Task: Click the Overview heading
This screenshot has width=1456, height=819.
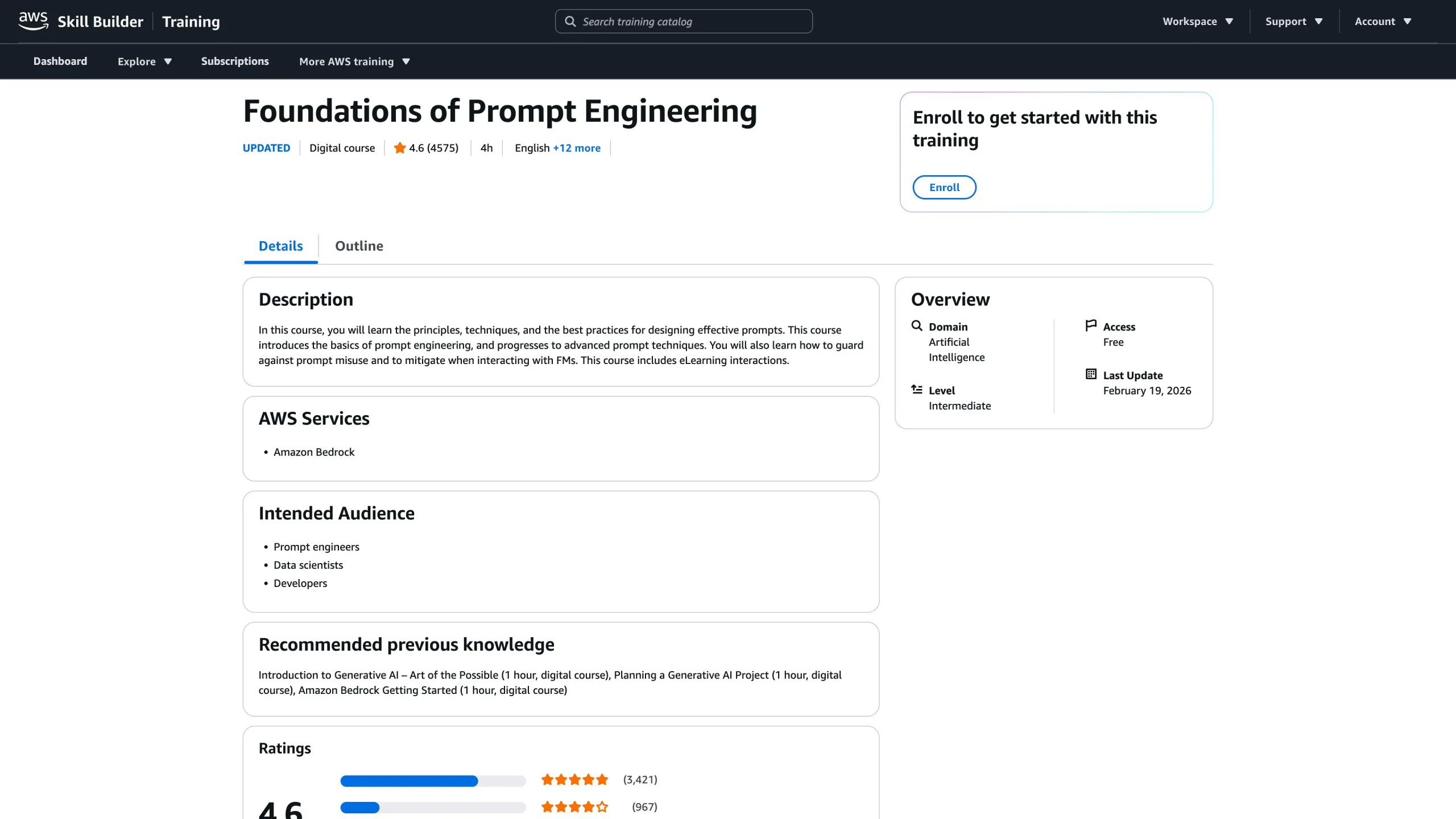Action: [950, 300]
